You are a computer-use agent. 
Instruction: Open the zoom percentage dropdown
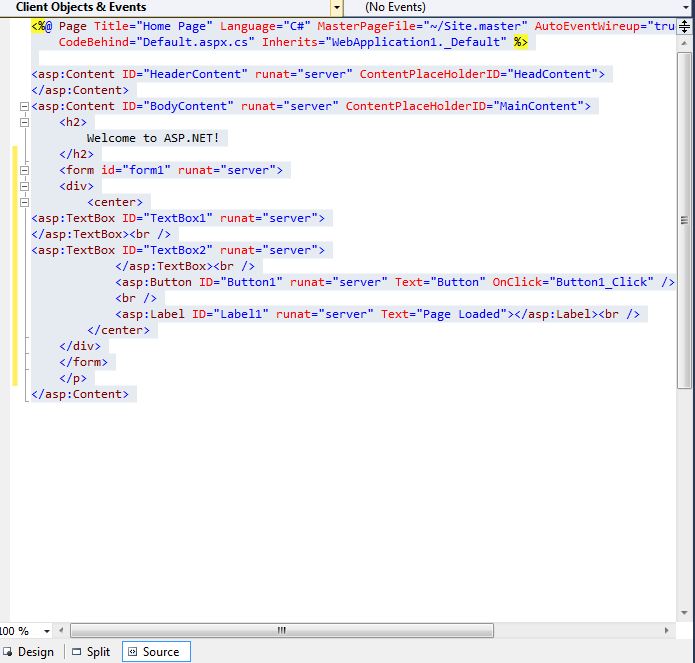(47, 631)
